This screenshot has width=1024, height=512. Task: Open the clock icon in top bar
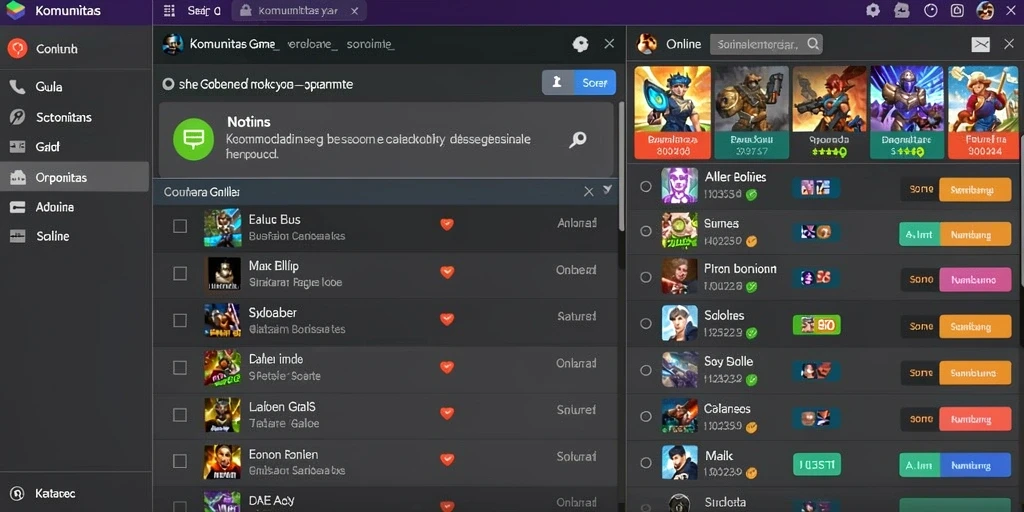tap(931, 10)
